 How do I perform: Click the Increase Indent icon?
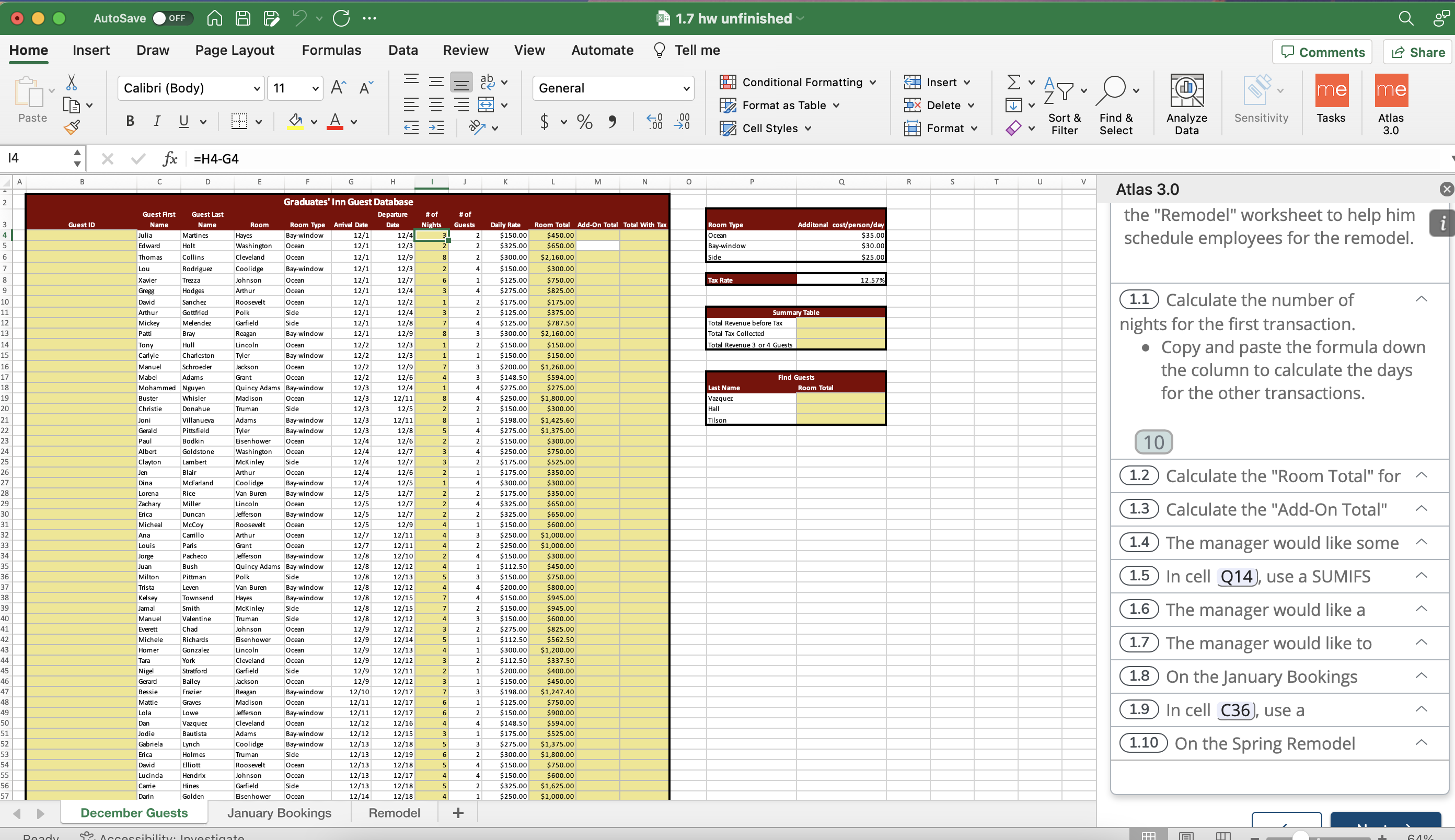click(x=436, y=127)
